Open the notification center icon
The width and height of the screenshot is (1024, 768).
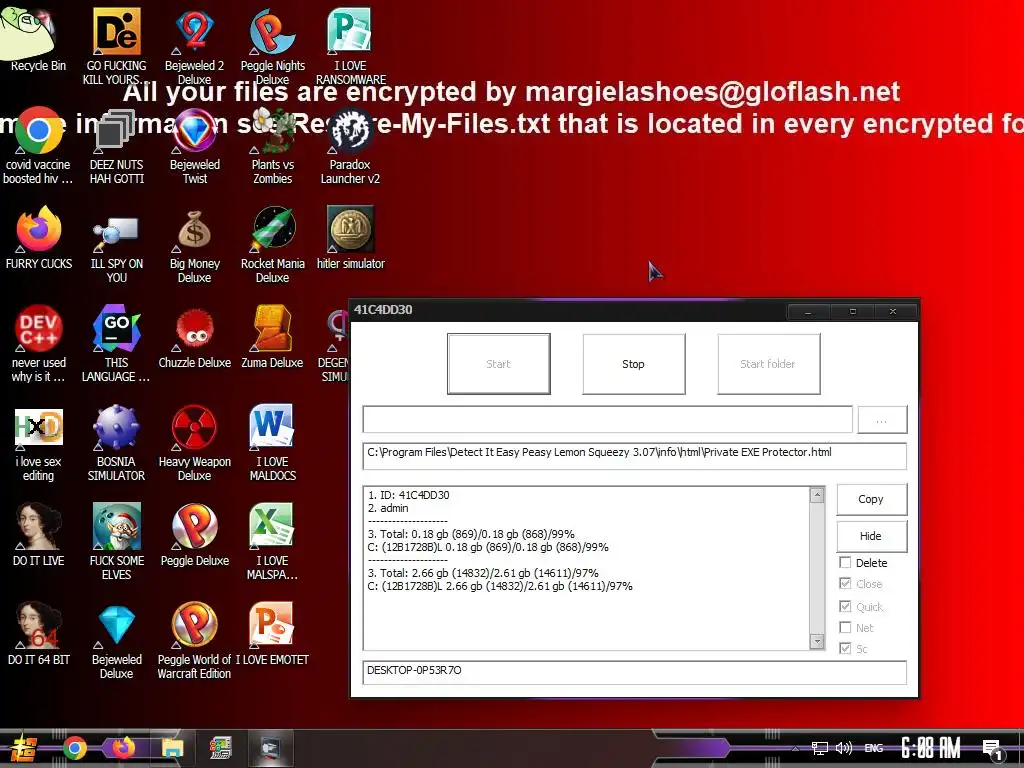click(x=992, y=748)
